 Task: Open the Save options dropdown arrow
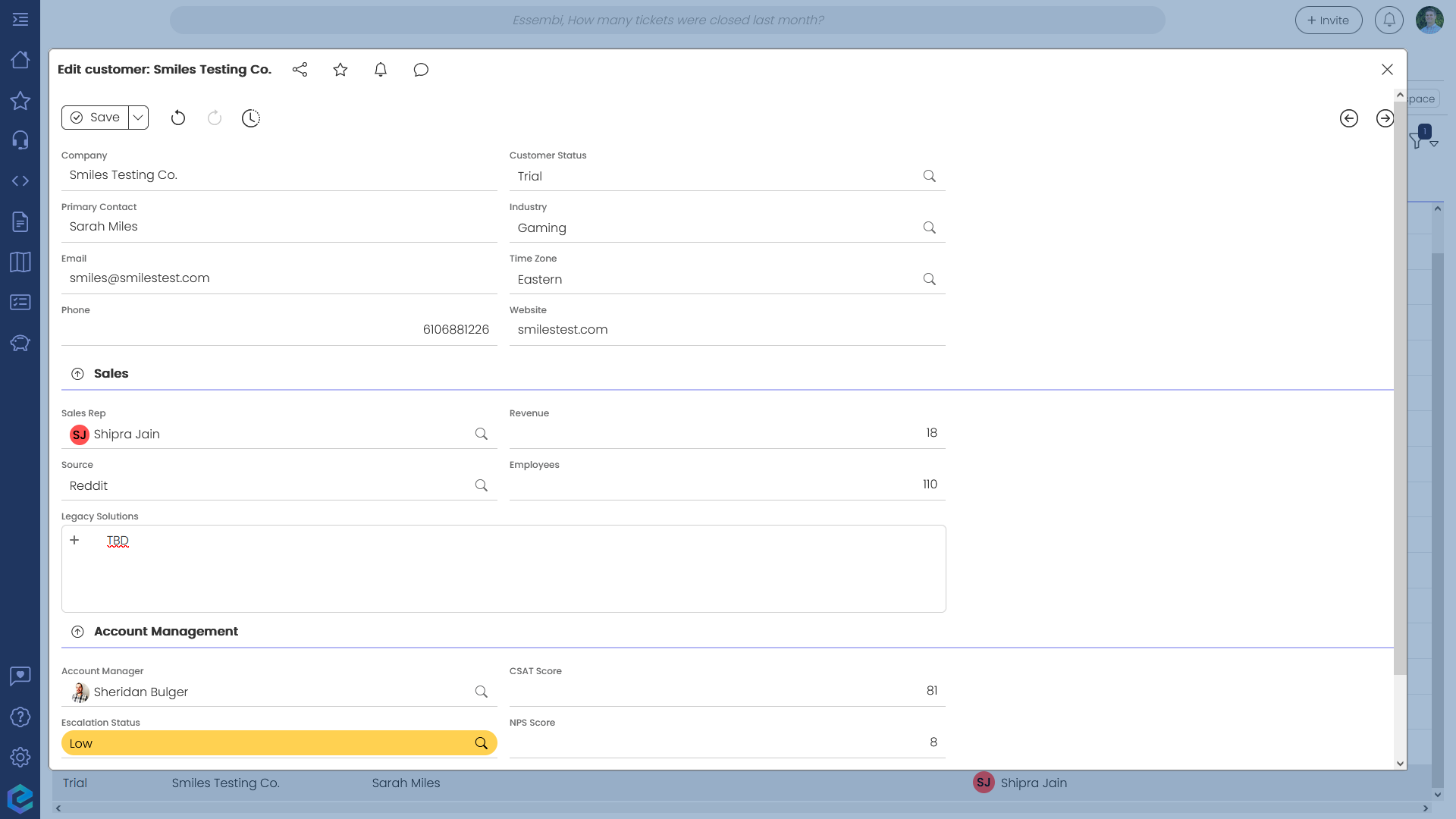click(138, 118)
